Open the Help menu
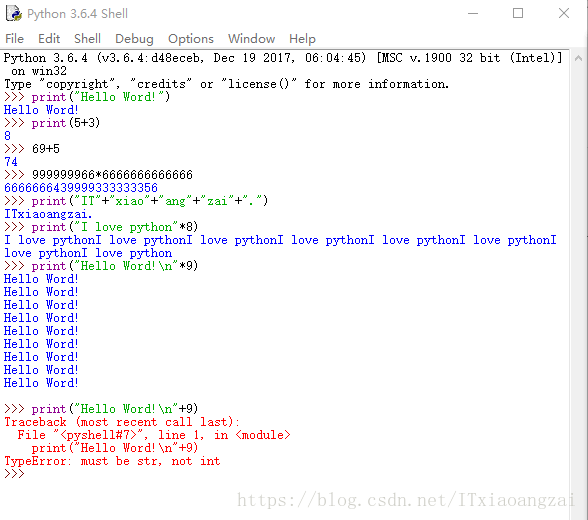588x520 pixels. (x=302, y=39)
